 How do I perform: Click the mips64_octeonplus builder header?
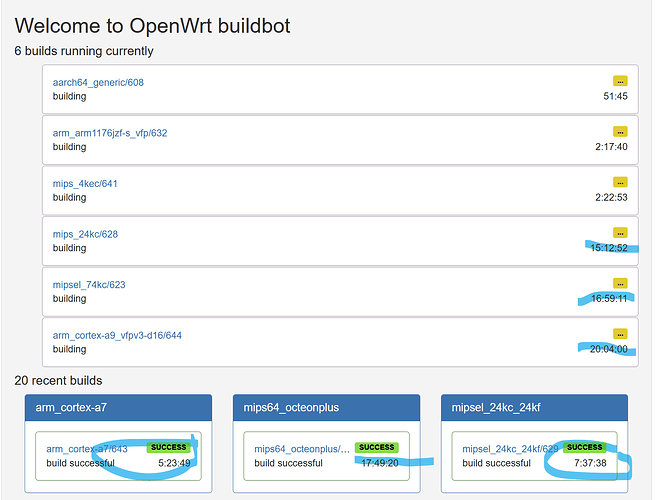[x=326, y=407]
